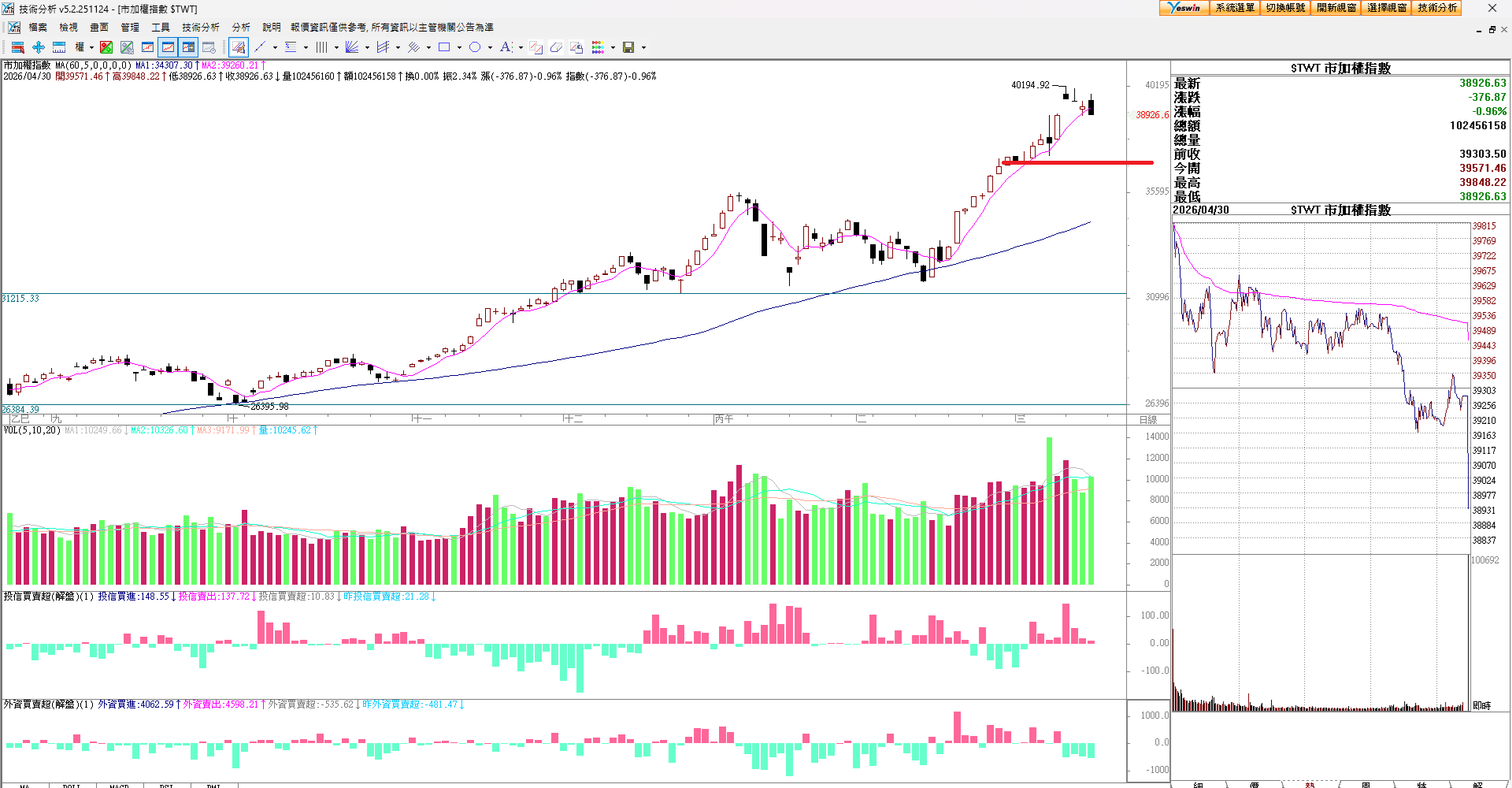Select the pitchfork channel drawing tool

pyautogui.click(x=383, y=47)
